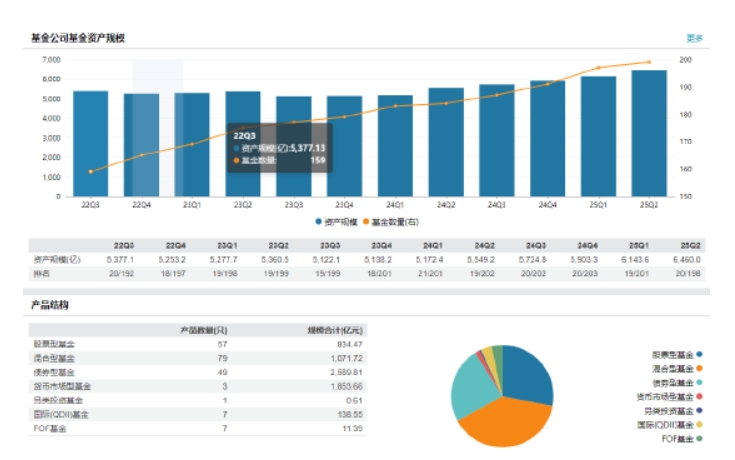Click the 国际(QDII)基金 legend marker
Viewport: 735px width, 460px height.
[x=699, y=424]
